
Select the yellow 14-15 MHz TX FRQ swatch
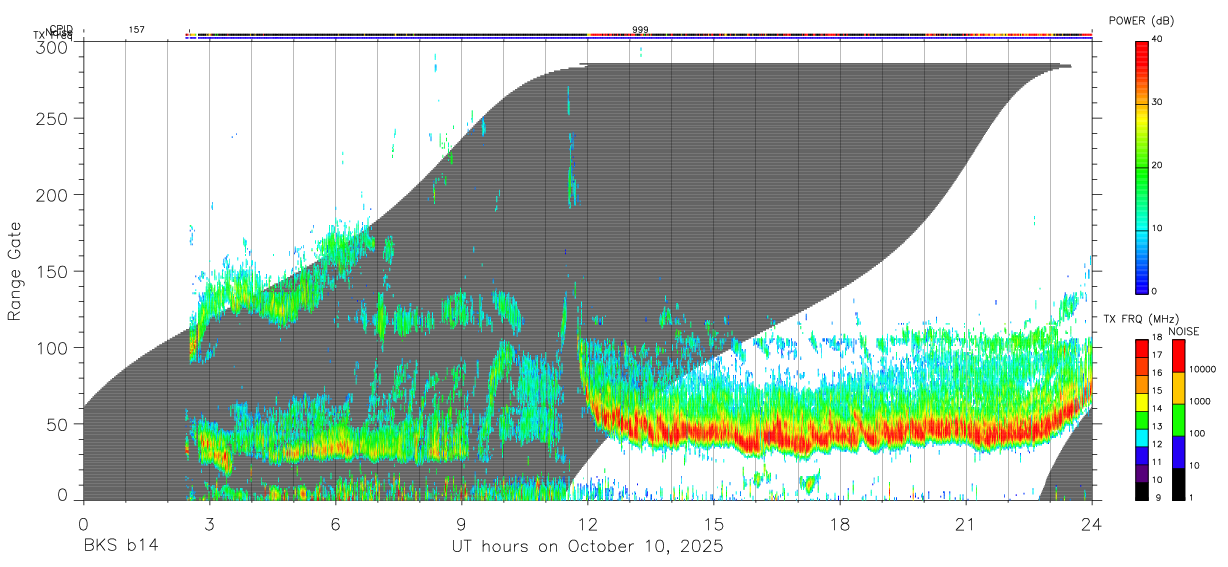tap(1141, 403)
